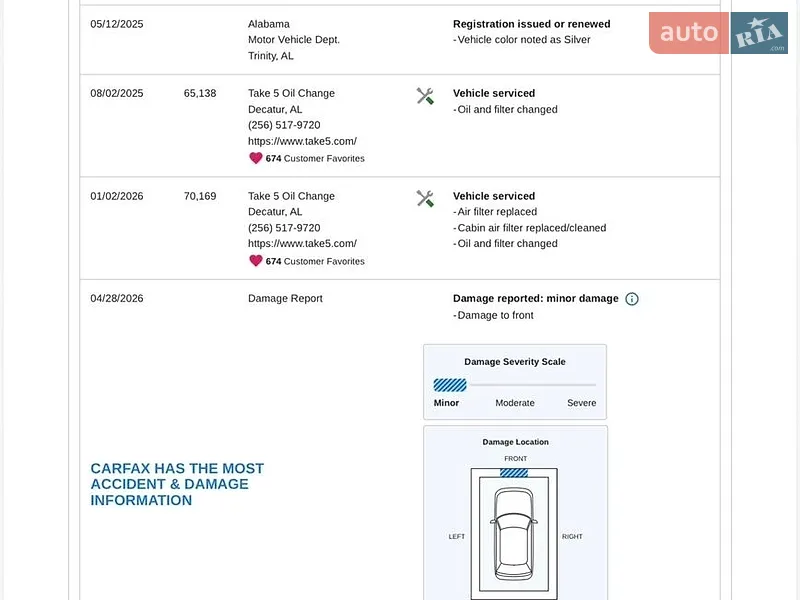The image size is (800, 600).
Task: Click the heart icon in the 70,169 mile entry
Action: [256, 261]
